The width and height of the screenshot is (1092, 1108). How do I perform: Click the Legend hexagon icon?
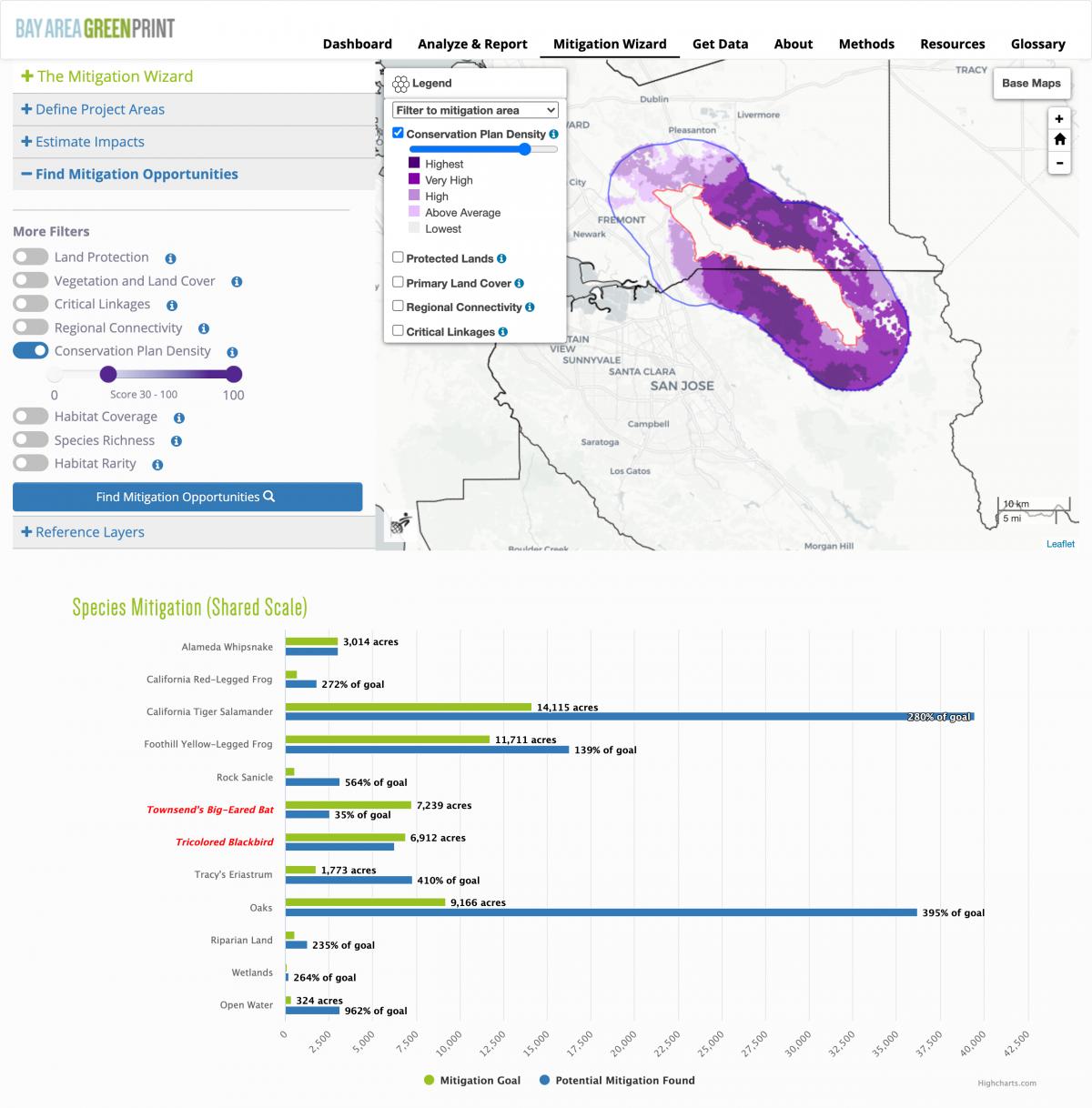[400, 84]
